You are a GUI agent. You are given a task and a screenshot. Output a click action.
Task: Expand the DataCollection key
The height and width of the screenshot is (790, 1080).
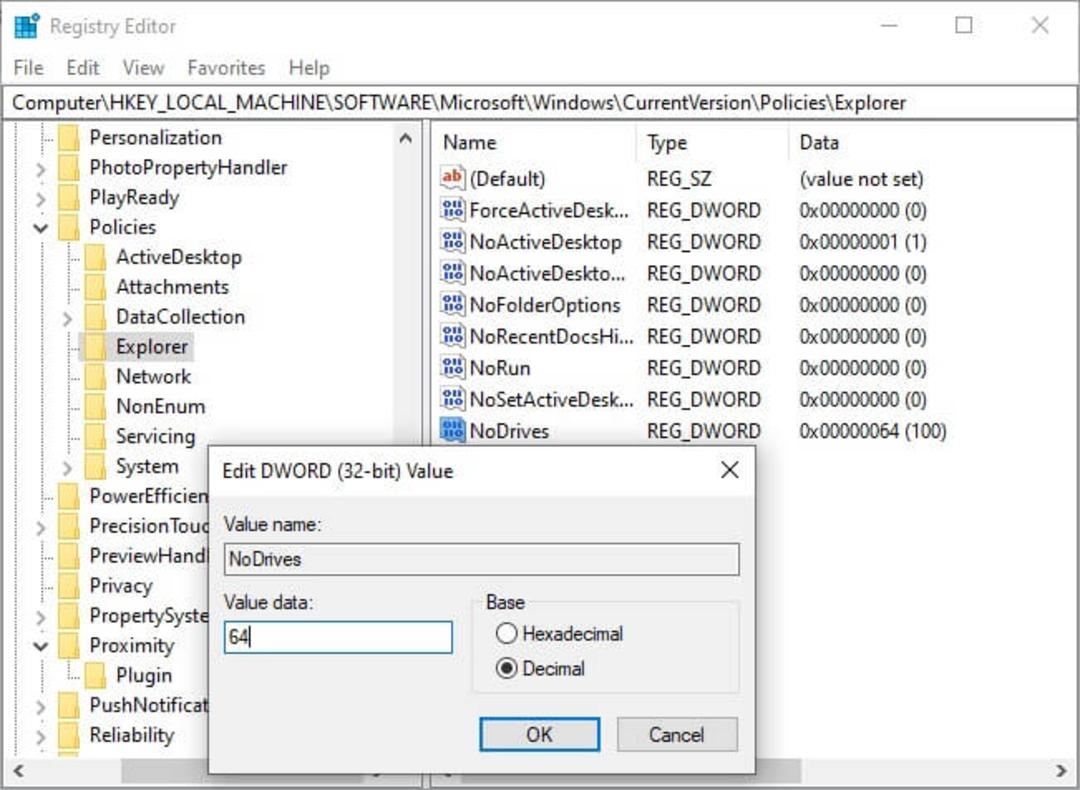[67, 318]
